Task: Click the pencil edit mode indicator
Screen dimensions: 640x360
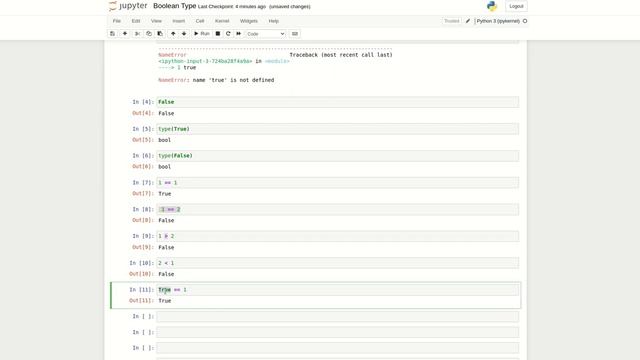Action: [x=468, y=21]
